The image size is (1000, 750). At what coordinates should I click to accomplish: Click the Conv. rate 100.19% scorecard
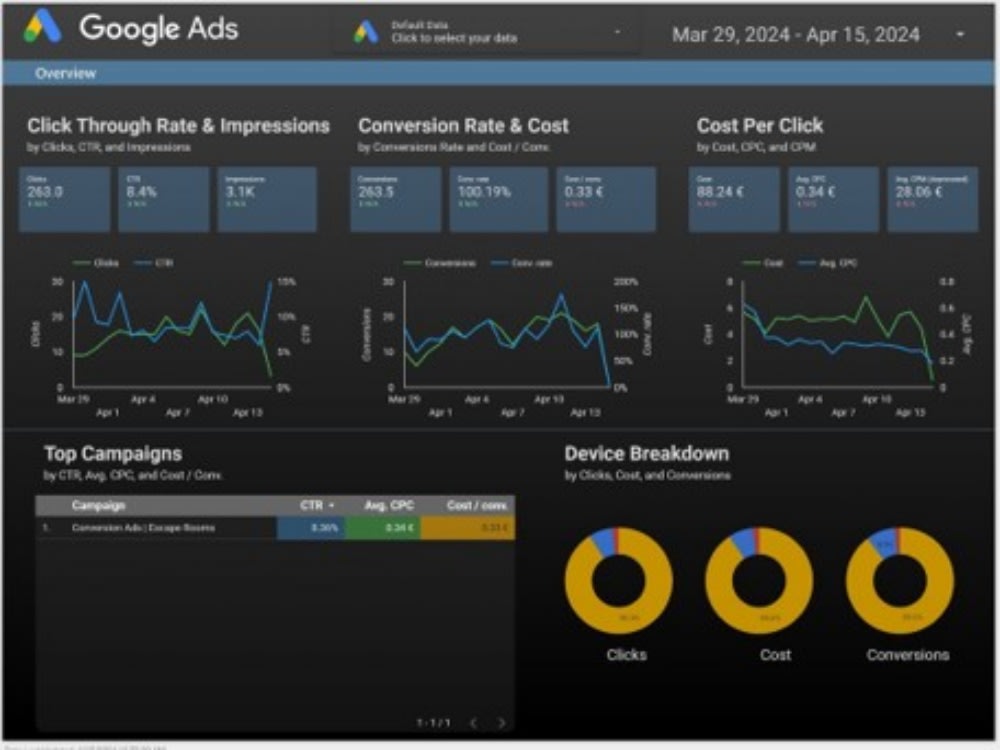(x=498, y=199)
